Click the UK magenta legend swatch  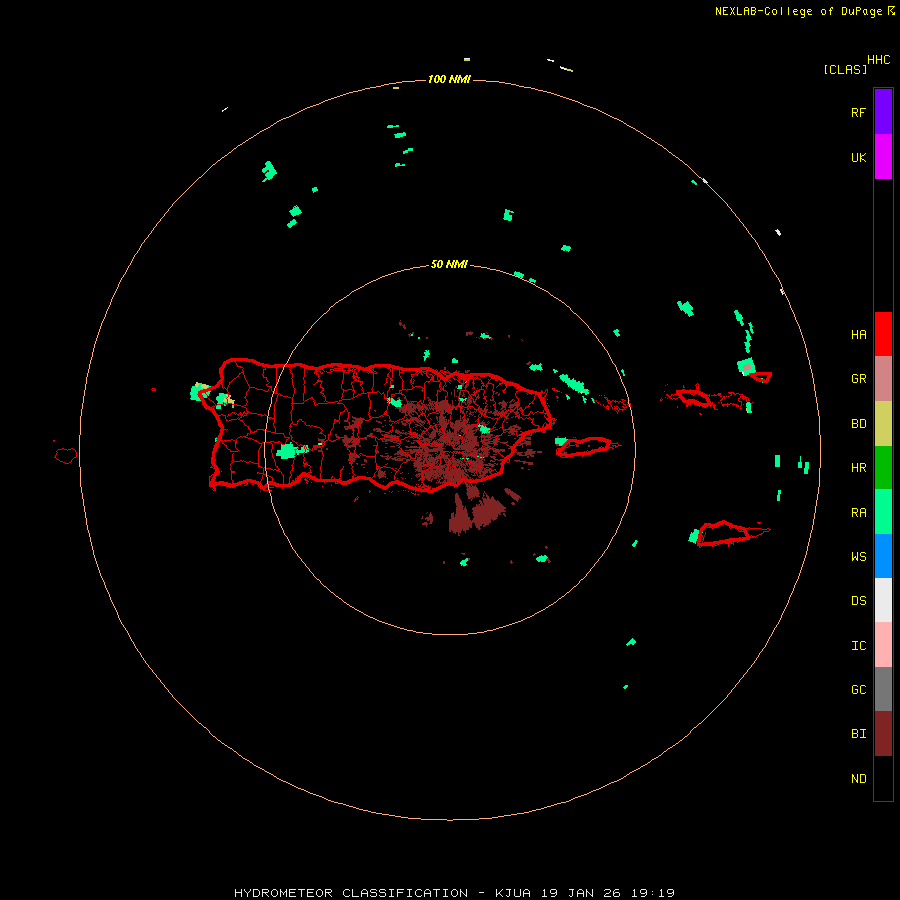click(x=883, y=157)
